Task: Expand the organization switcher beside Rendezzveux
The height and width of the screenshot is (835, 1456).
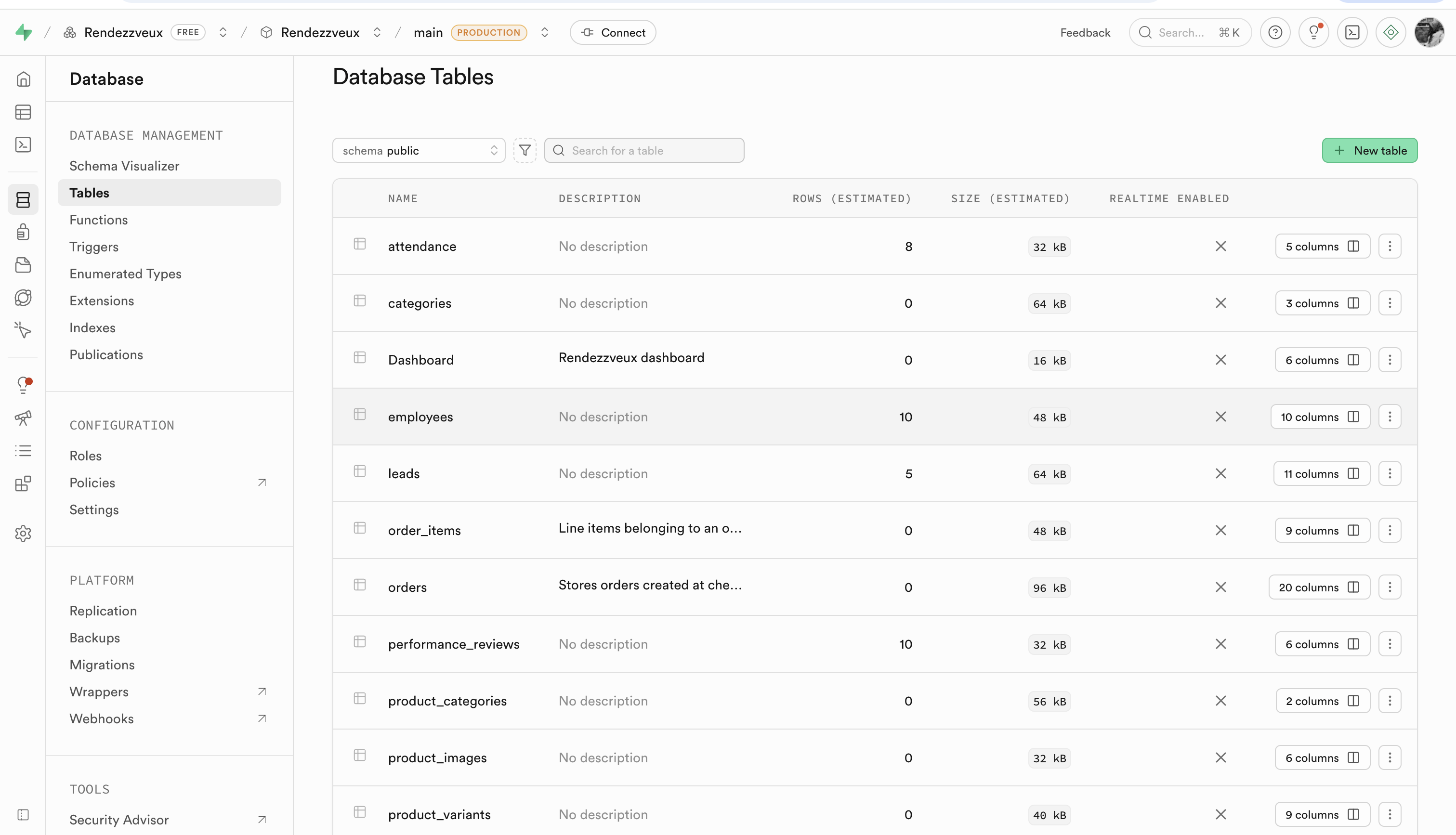Action: click(x=223, y=32)
